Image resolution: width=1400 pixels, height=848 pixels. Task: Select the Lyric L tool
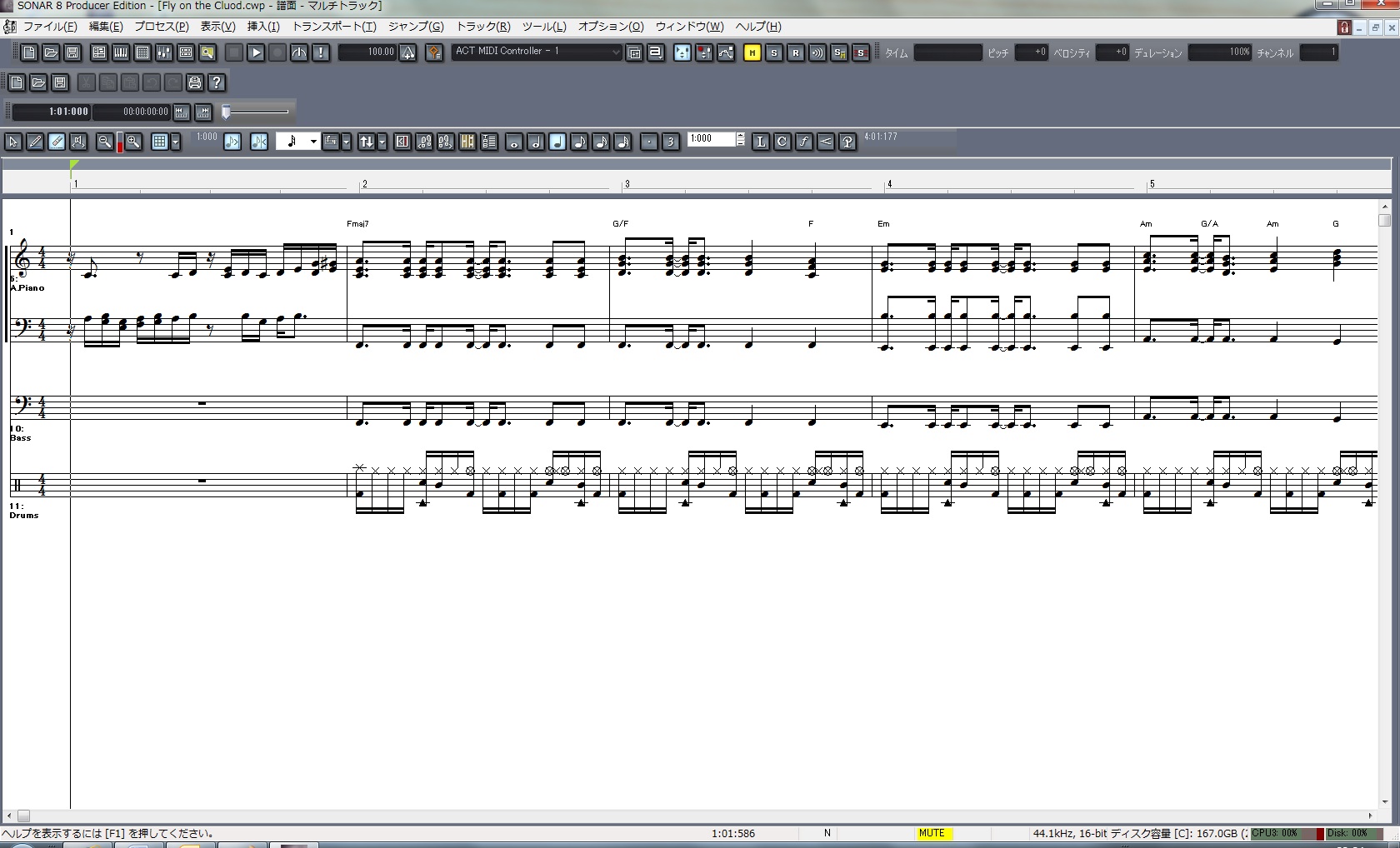761,142
